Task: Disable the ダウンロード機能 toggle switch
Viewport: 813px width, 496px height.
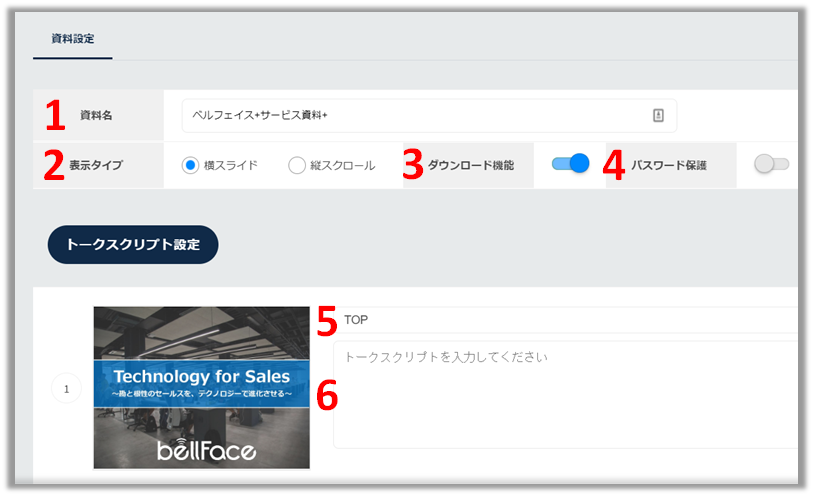Action: (570, 164)
